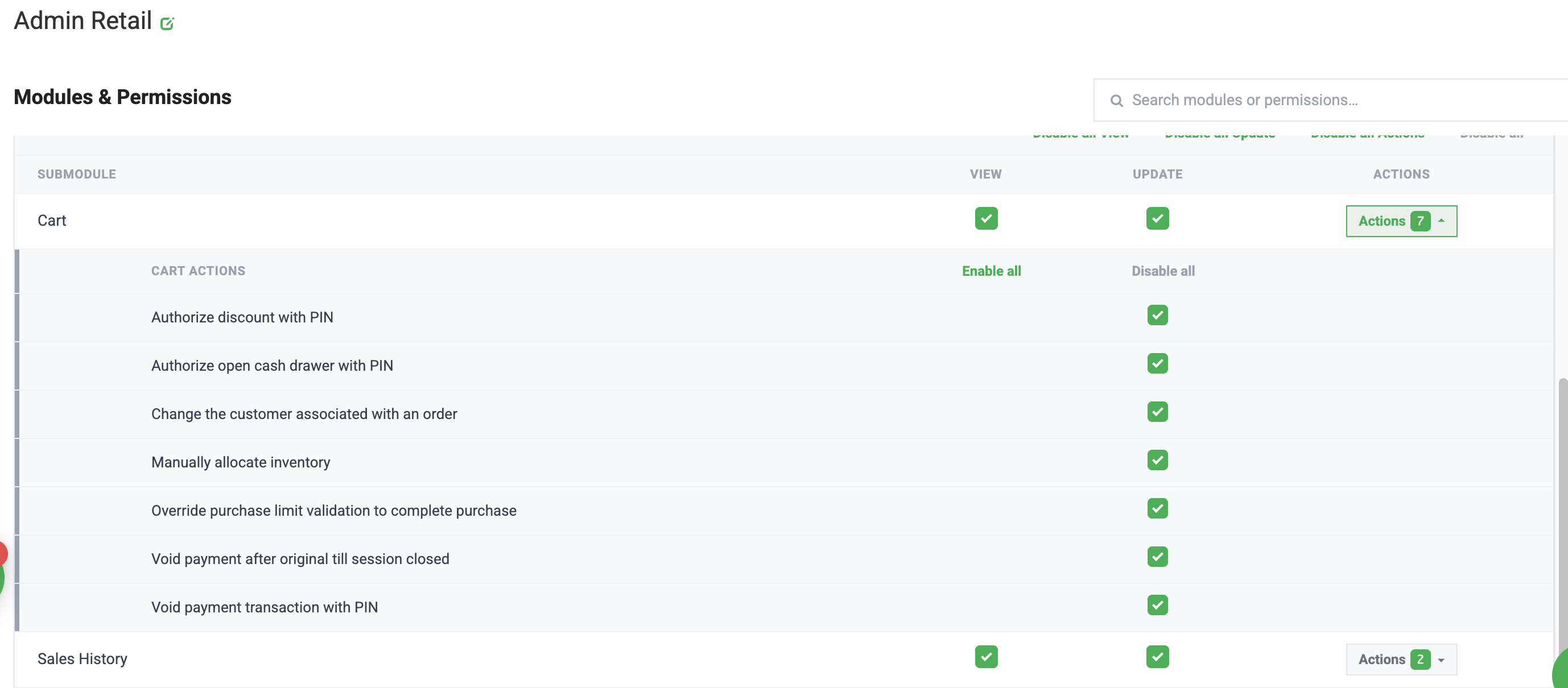The width and height of the screenshot is (1568, 688).
Task: Collapse the Cart Actions dropdown
Action: tap(1401, 221)
